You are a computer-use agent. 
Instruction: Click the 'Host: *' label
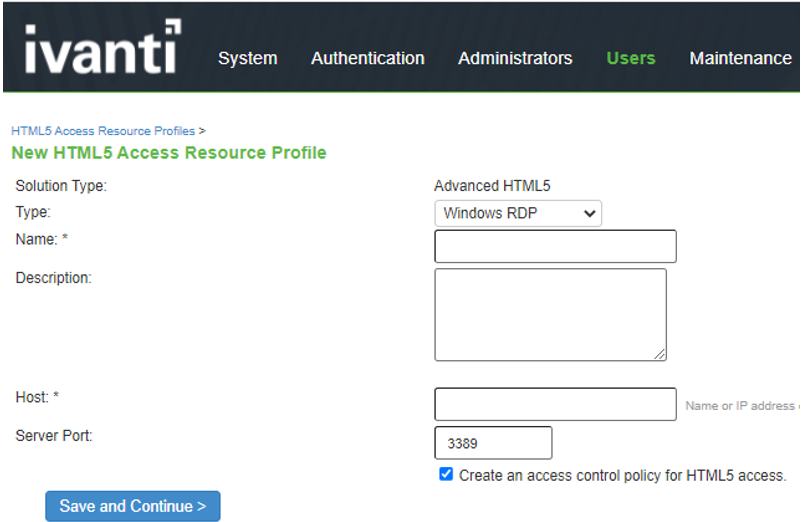pos(37,397)
